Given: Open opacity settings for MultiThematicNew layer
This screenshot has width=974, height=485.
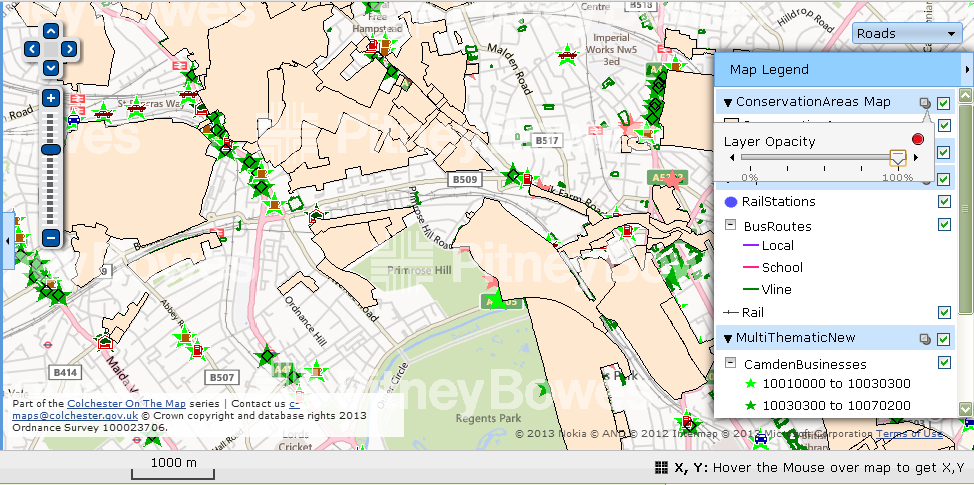Looking at the screenshot, I should tap(923, 339).
